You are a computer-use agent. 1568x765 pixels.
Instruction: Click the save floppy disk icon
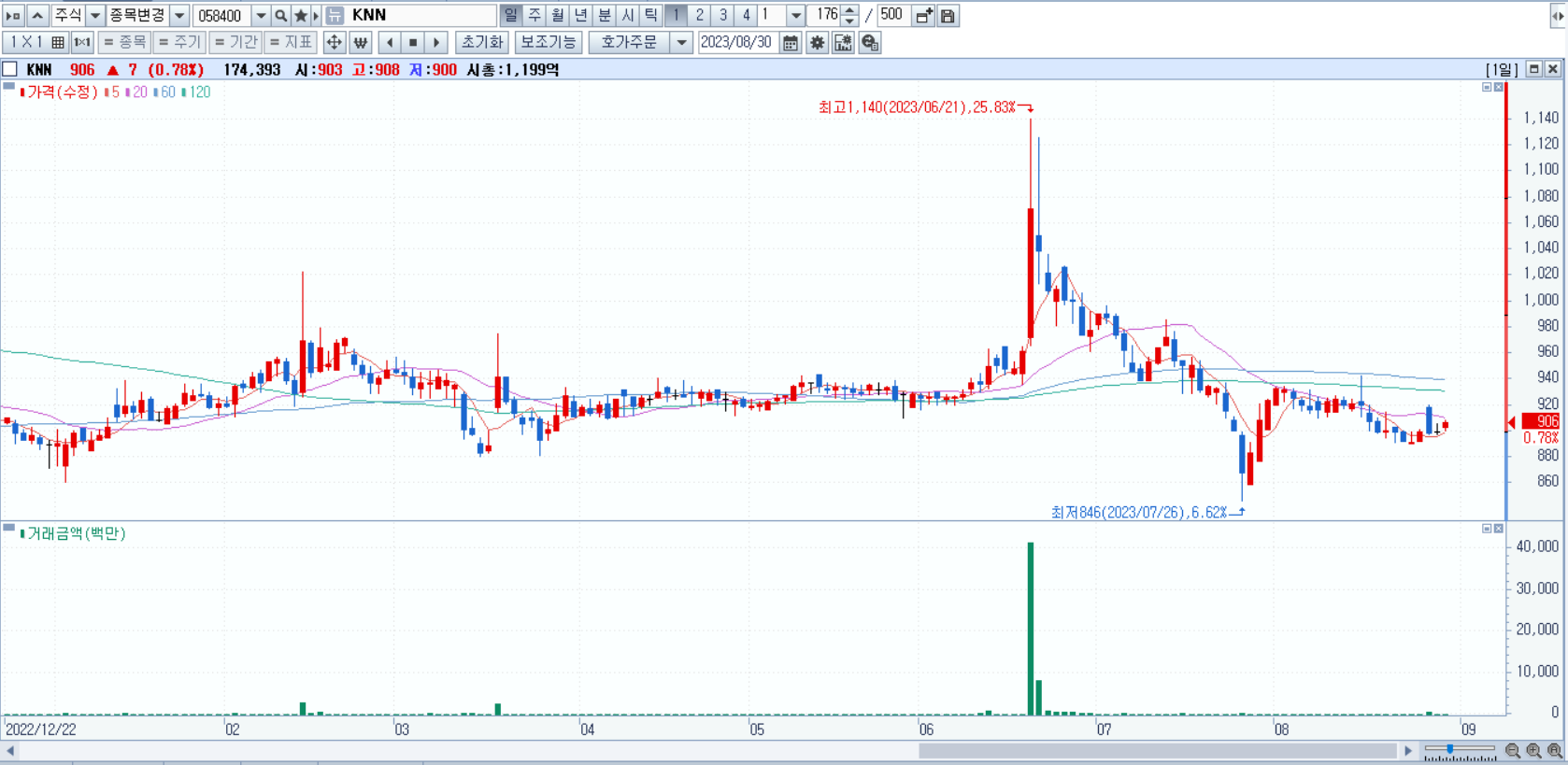pyautogui.click(x=948, y=16)
